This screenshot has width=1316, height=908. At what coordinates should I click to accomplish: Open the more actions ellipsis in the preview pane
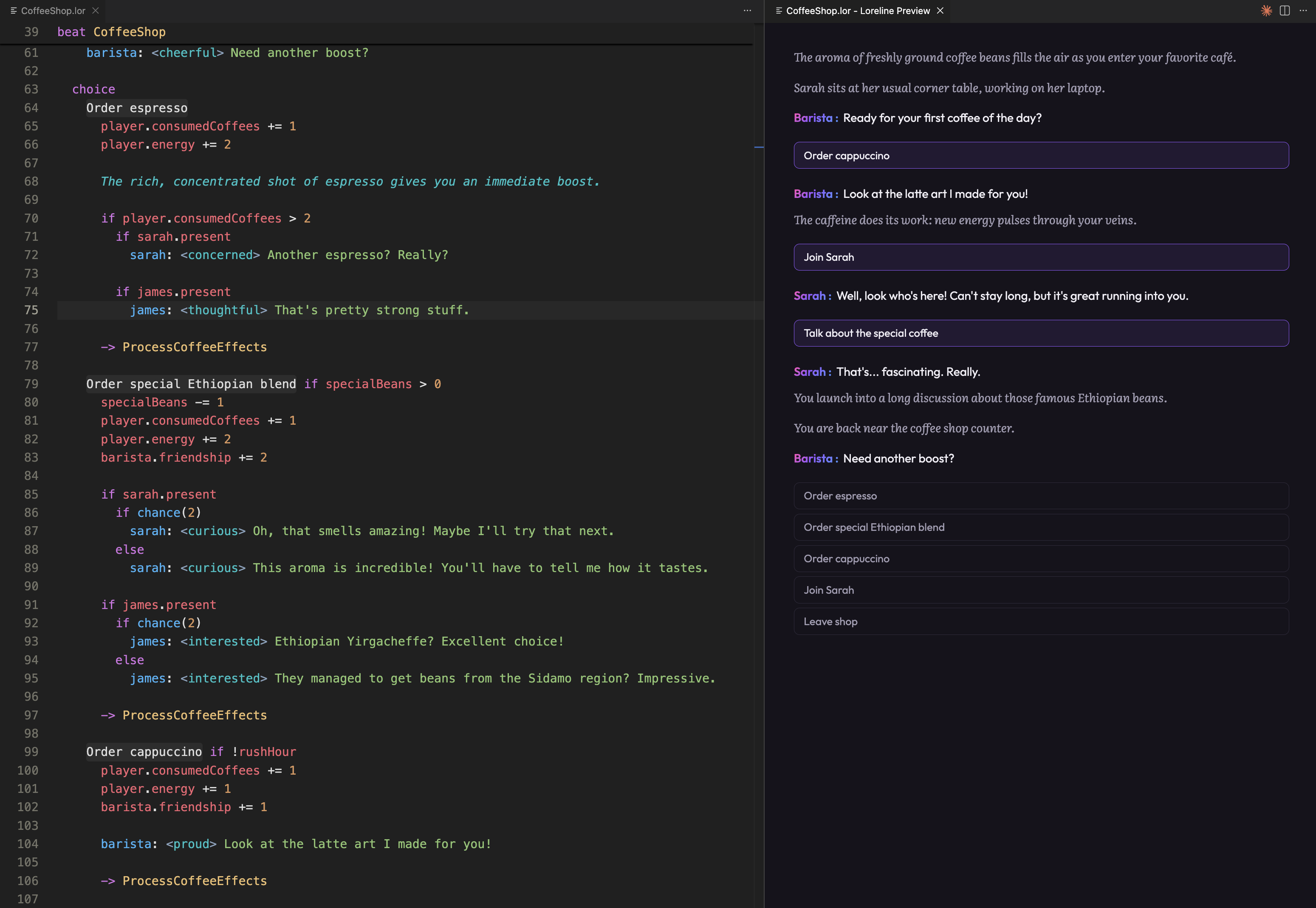point(1303,10)
